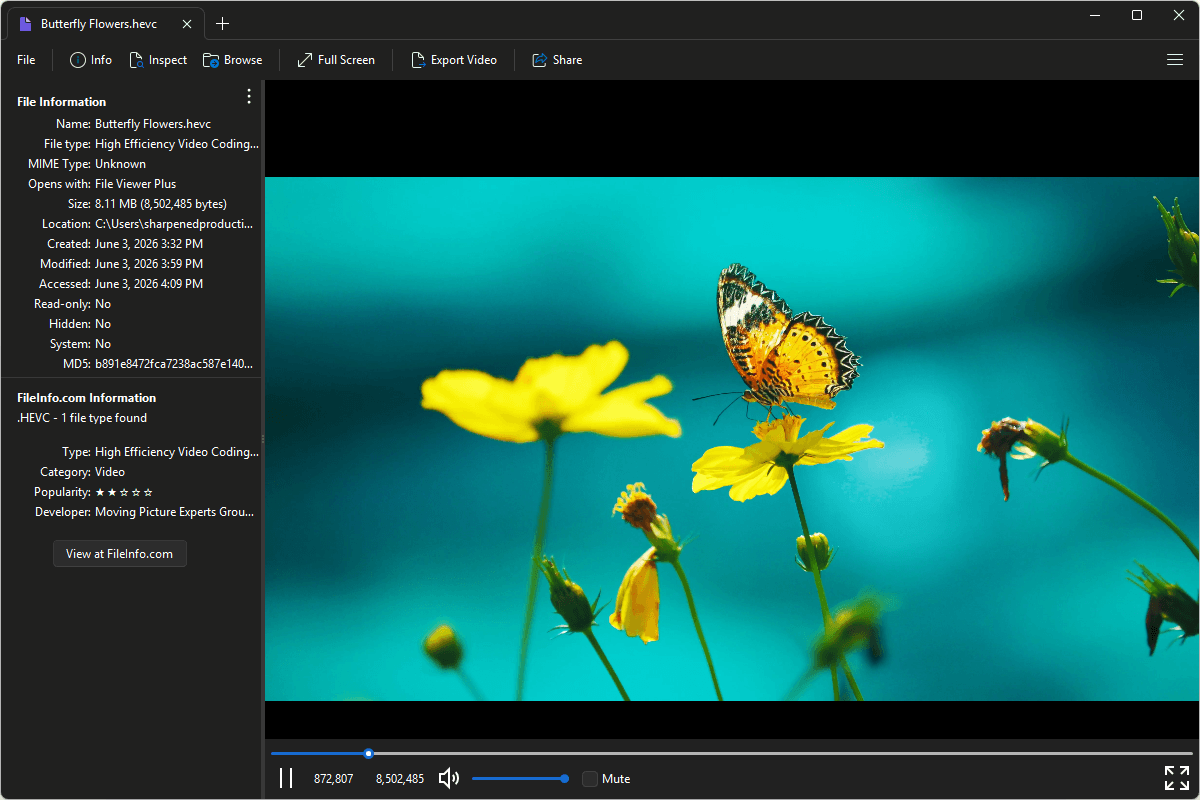
Task: Open the File menu
Action: 26,60
